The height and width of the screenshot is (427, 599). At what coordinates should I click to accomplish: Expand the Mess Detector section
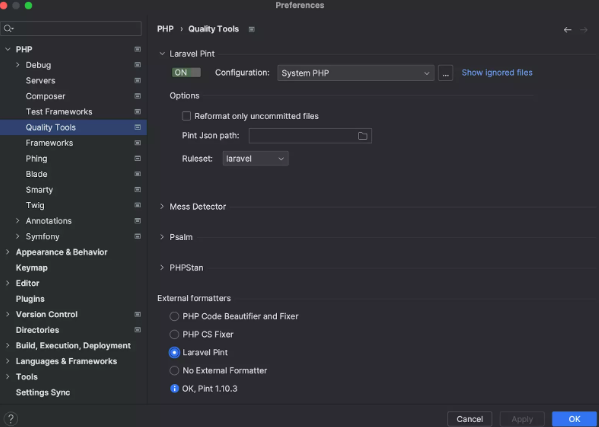(162, 207)
